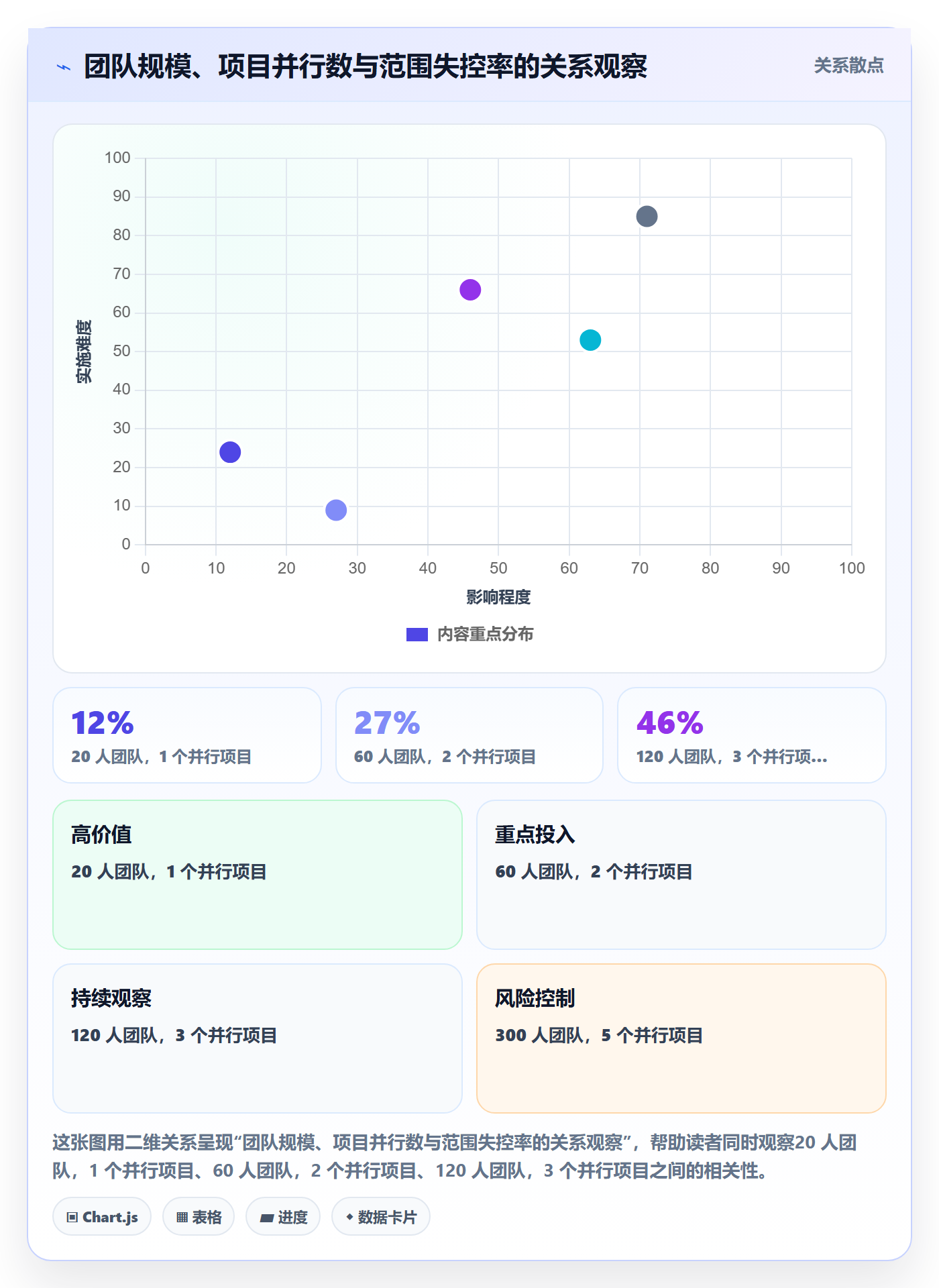
Task: Toggle the 内容重点分布 legend swatch
Action: pos(417,635)
